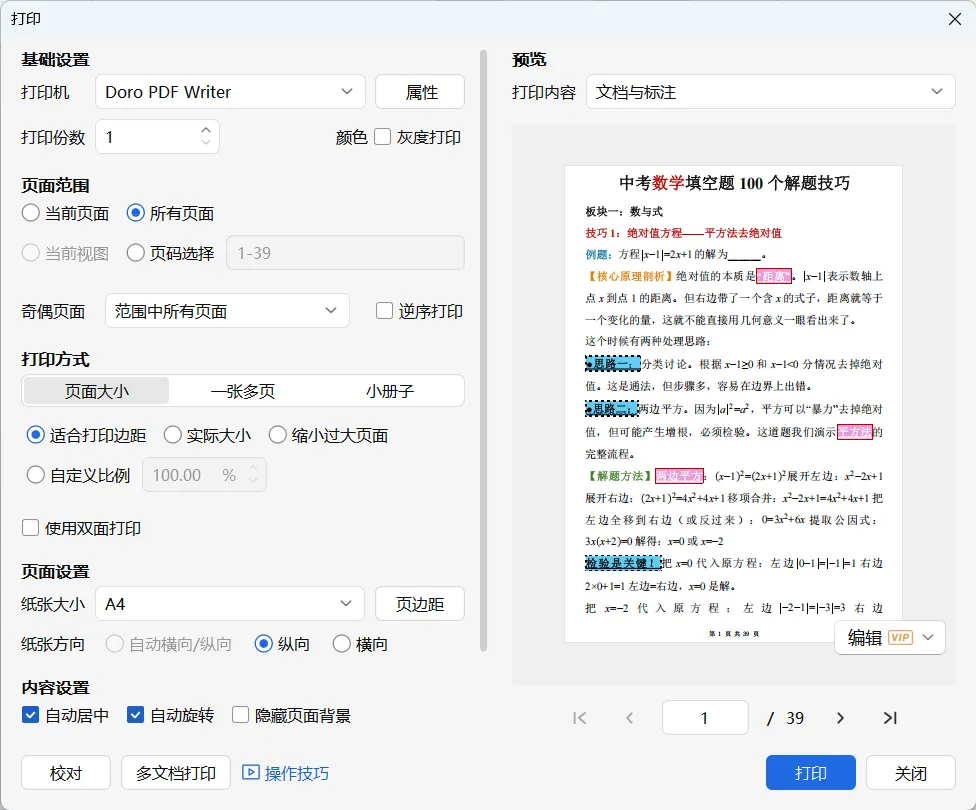
Task: Enable 灰度打印 grayscale checkbox
Action: [x=383, y=137]
